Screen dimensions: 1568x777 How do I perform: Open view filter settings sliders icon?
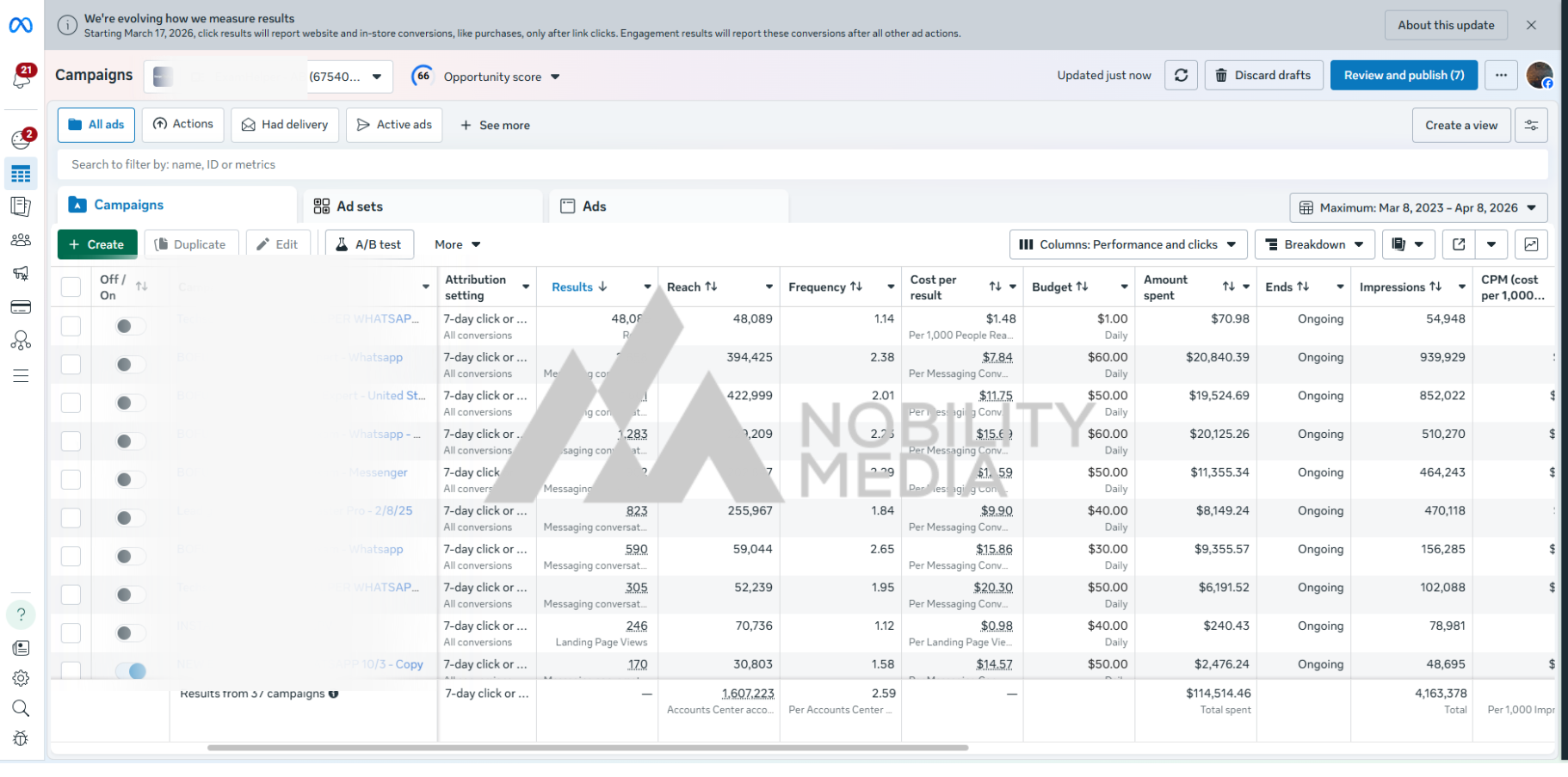[x=1531, y=126]
